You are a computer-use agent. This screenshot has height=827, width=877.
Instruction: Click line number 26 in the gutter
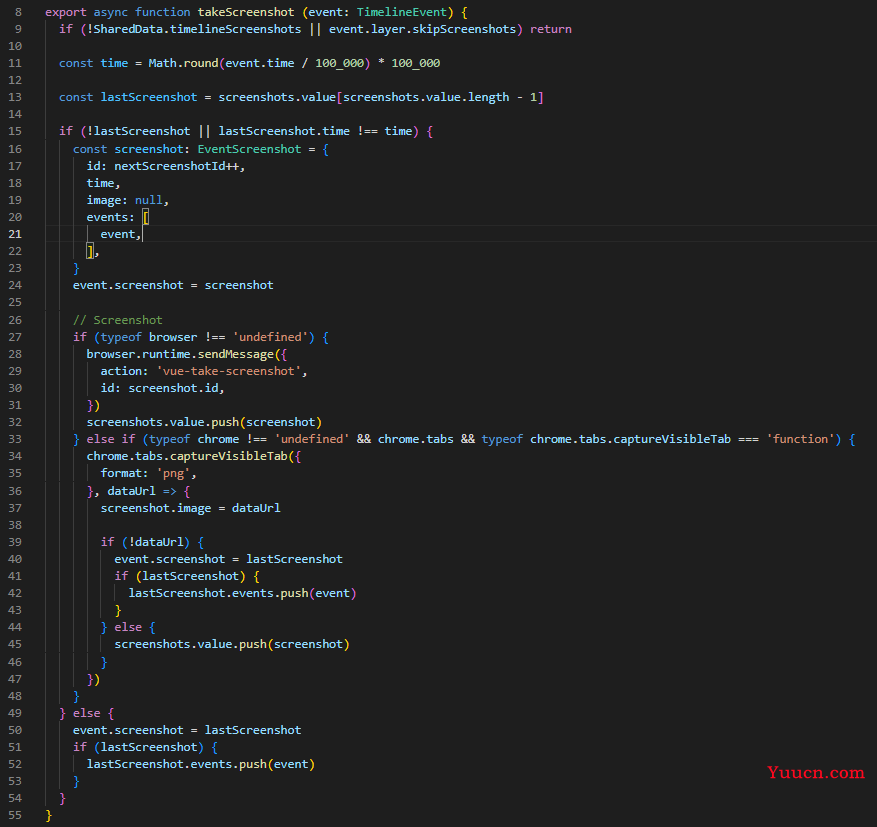[15, 320]
